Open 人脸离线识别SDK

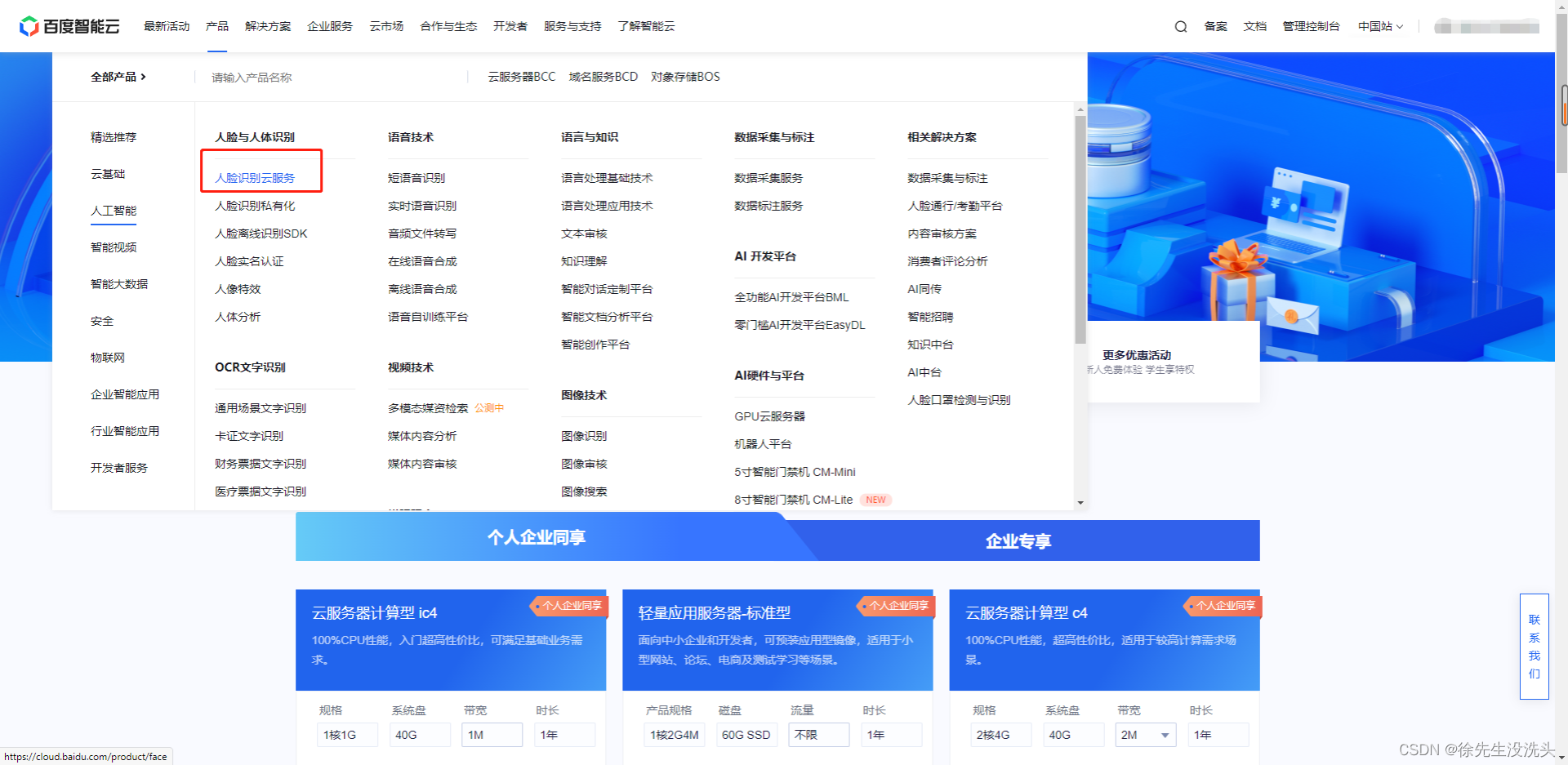coord(261,234)
